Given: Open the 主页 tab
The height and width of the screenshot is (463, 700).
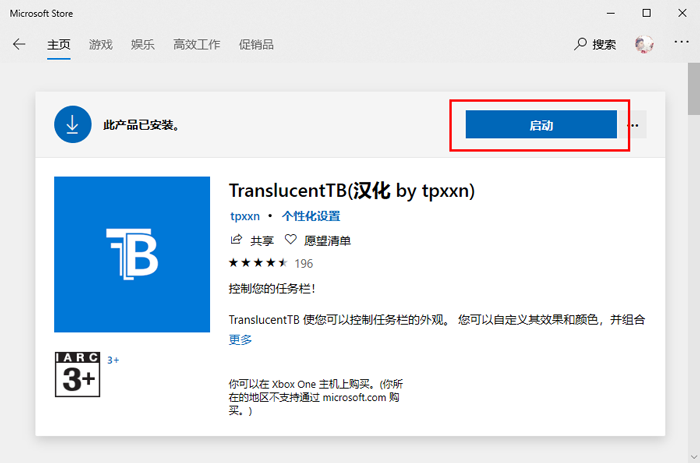Looking at the screenshot, I should (59, 44).
